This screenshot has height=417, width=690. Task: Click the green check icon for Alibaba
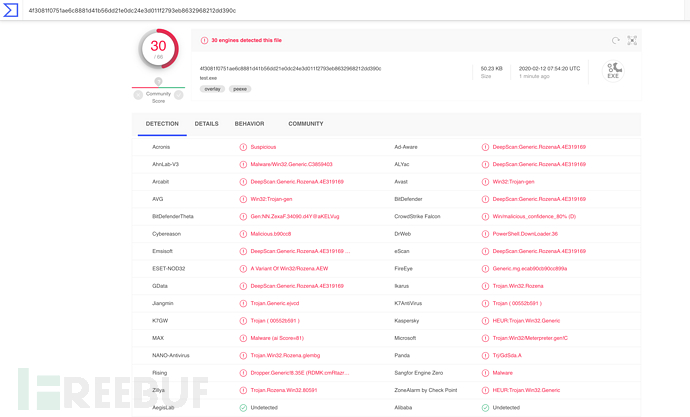click(x=485, y=408)
